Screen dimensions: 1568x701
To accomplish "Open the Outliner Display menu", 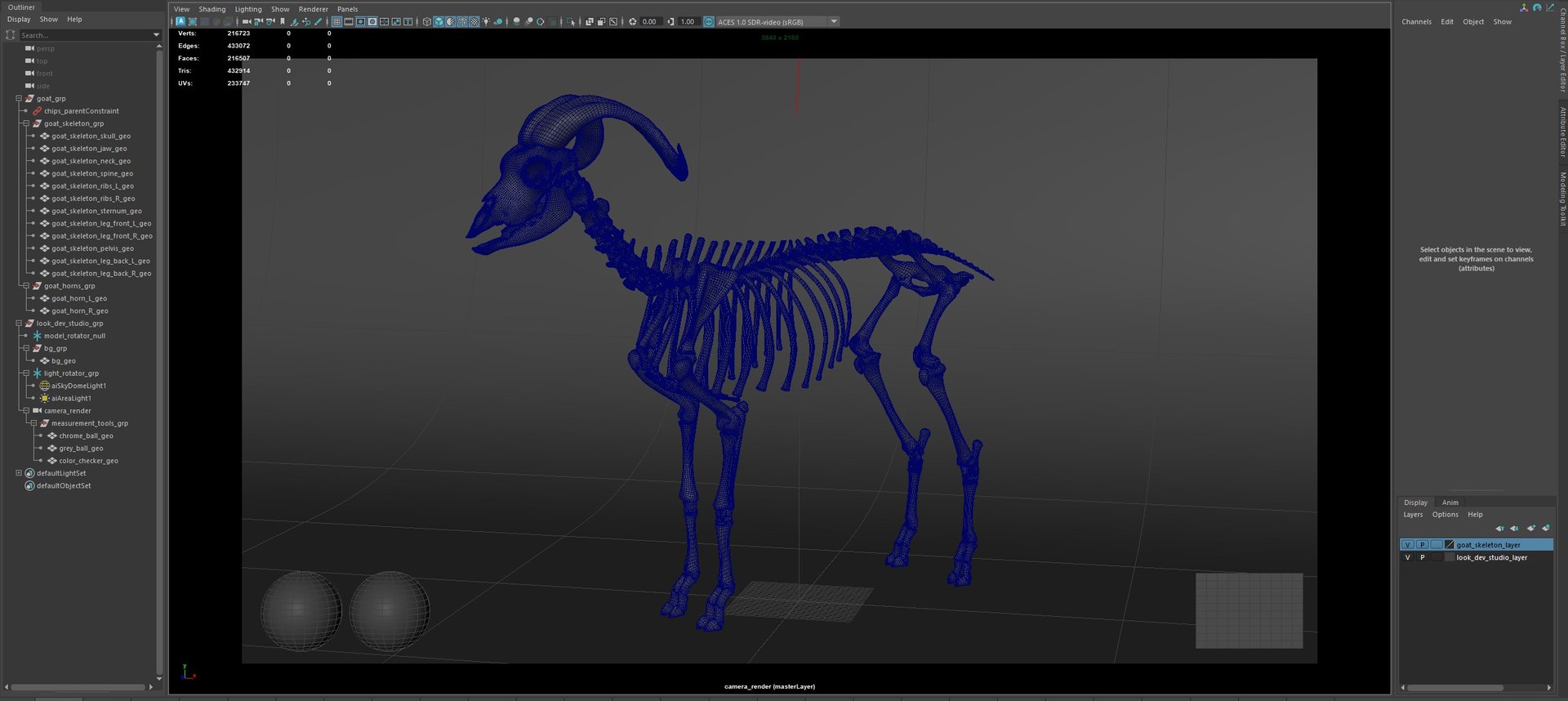I will [x=19, y=20].
